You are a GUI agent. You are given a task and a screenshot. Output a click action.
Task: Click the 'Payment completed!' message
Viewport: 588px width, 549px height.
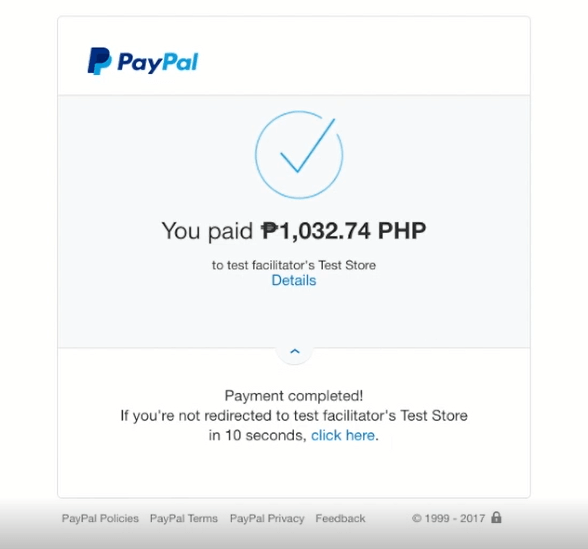294,396
